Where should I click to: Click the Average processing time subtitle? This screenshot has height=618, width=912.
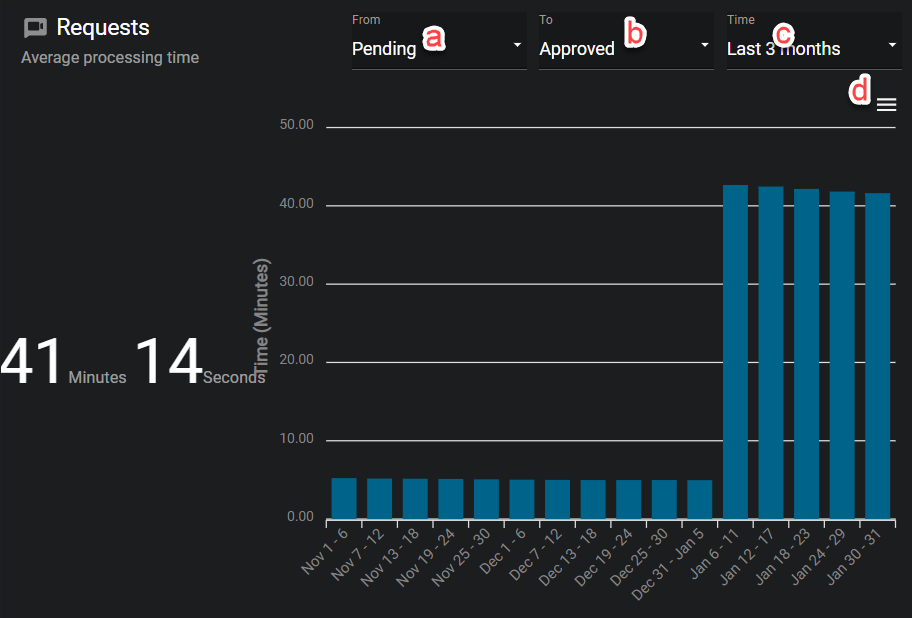(110, 58)
